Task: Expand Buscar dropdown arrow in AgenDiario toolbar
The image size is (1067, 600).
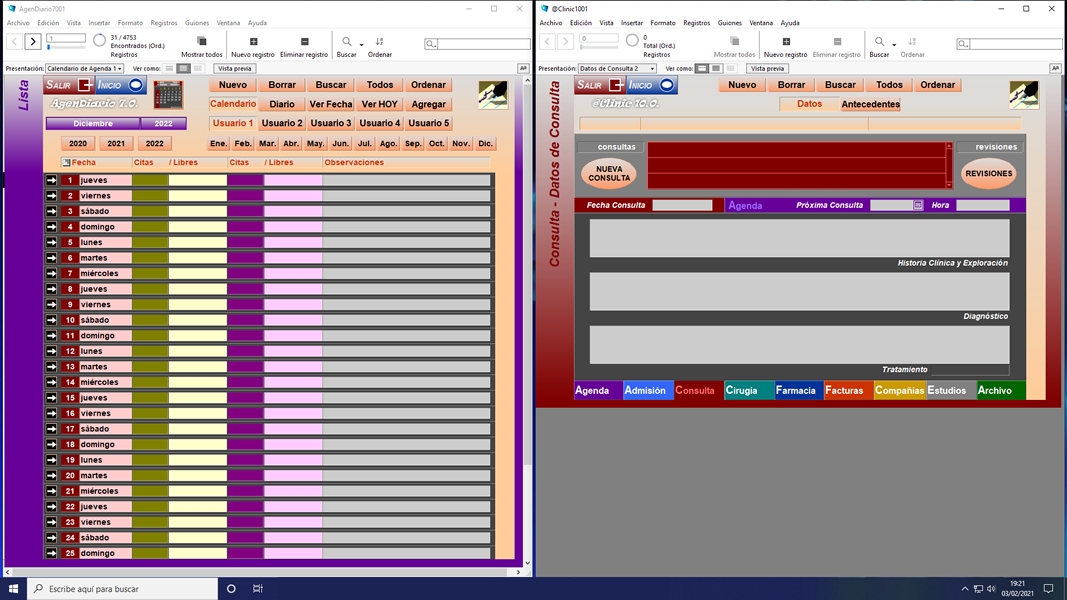Action: pyautogui.click(x=361, y=45)
